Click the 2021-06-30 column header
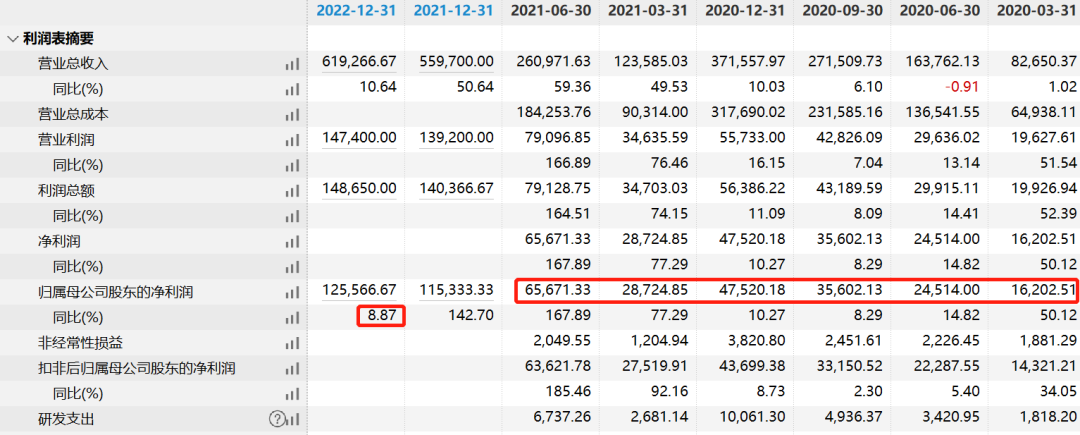1080x435 pixels. tap(551, 11)
